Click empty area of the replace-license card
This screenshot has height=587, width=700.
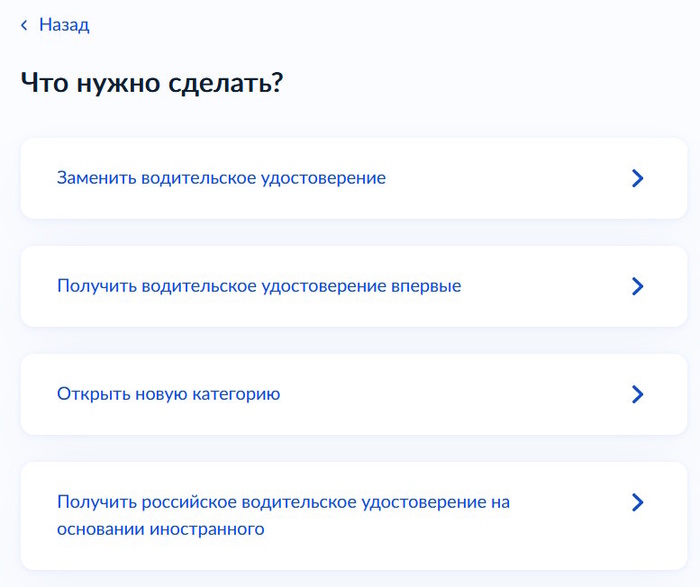click(500, 178)
